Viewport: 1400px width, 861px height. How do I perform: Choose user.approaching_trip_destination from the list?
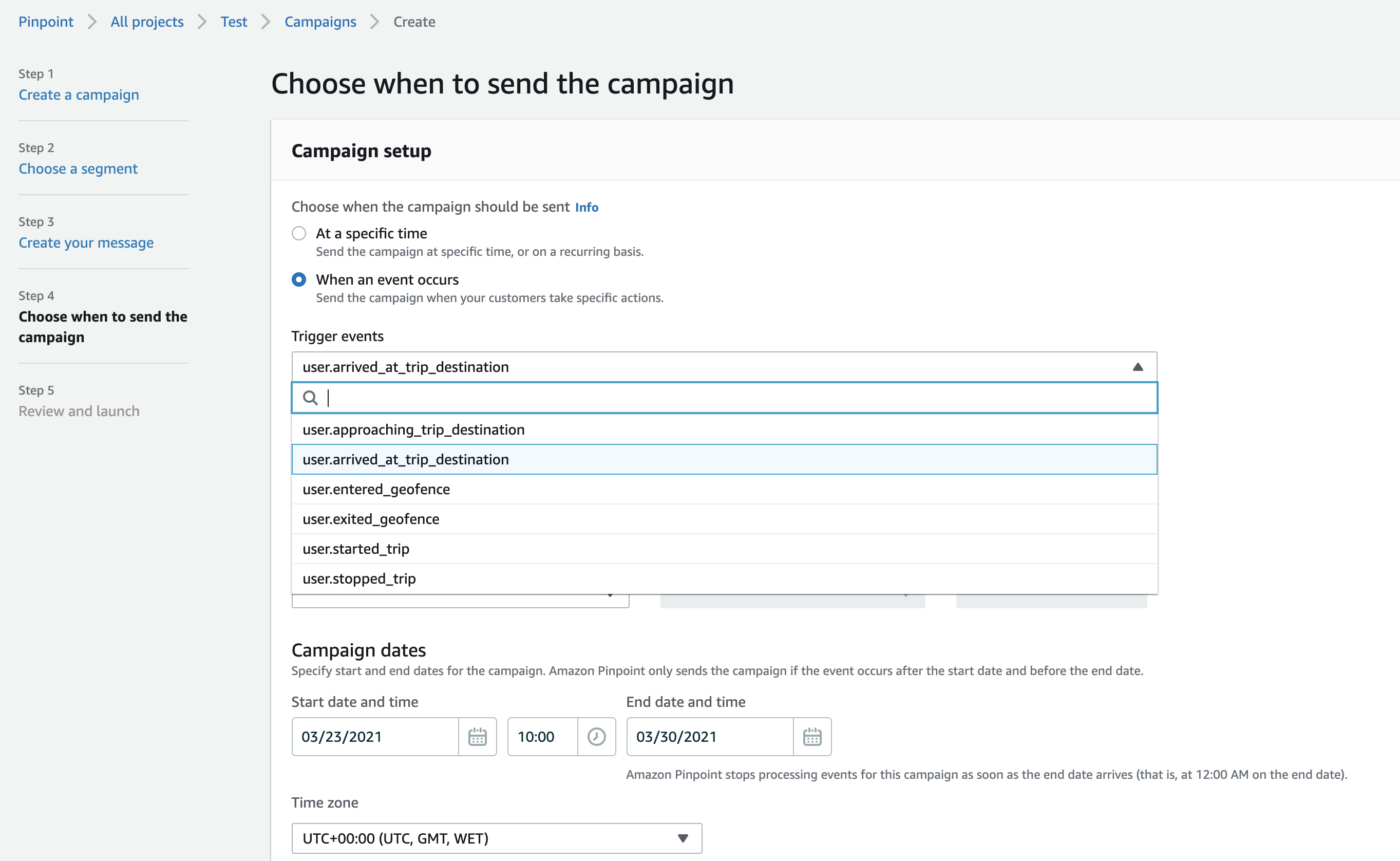pos(414,430)
